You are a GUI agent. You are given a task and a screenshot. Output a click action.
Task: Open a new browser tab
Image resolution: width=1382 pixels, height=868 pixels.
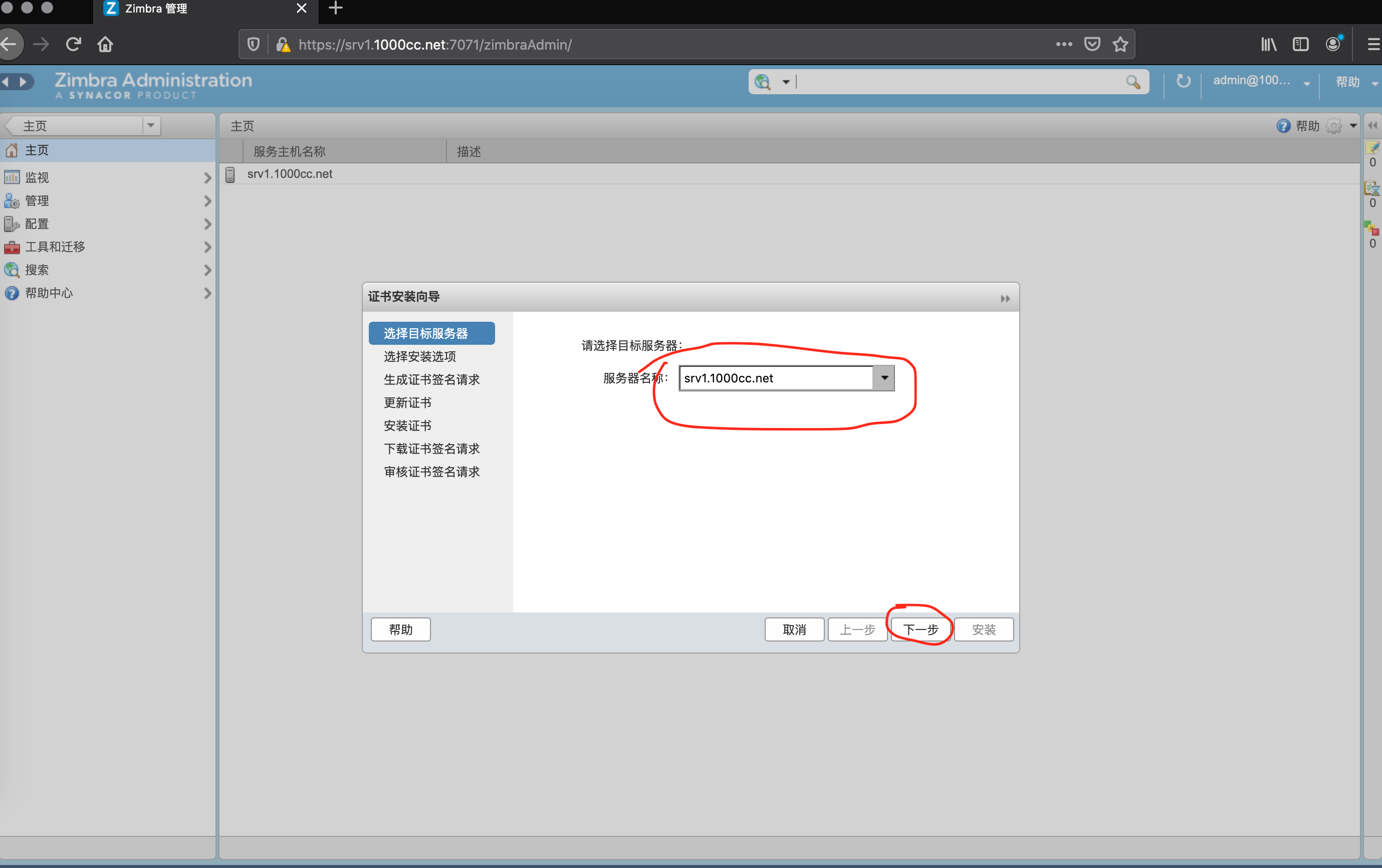pos(336,8)
